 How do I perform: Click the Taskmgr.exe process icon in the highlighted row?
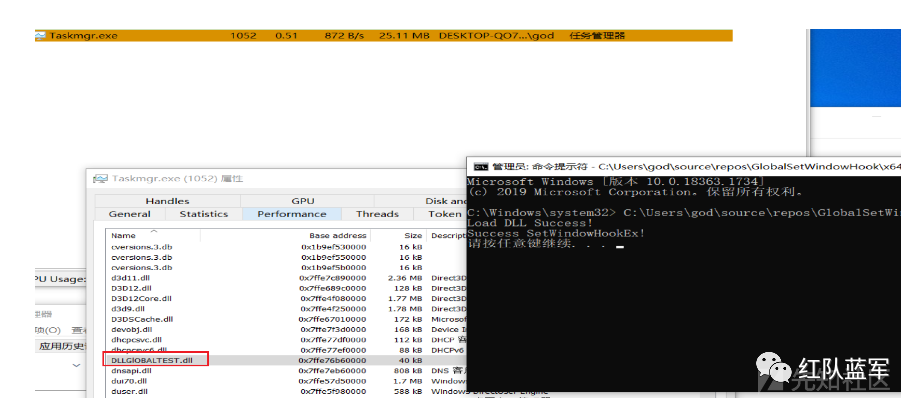click(x=40, y=36)
